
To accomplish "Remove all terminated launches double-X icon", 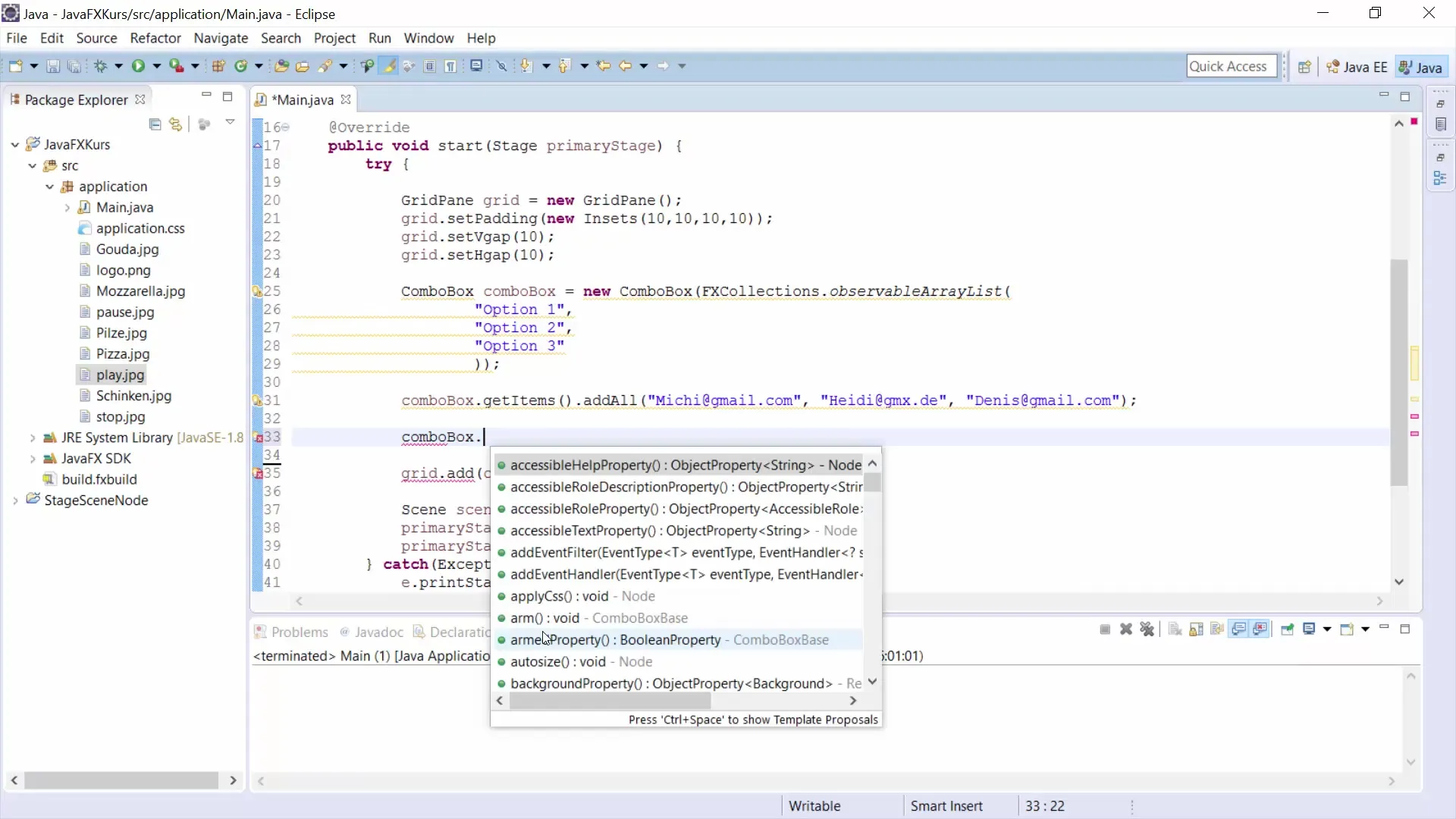I will [x=1147, y=629].
